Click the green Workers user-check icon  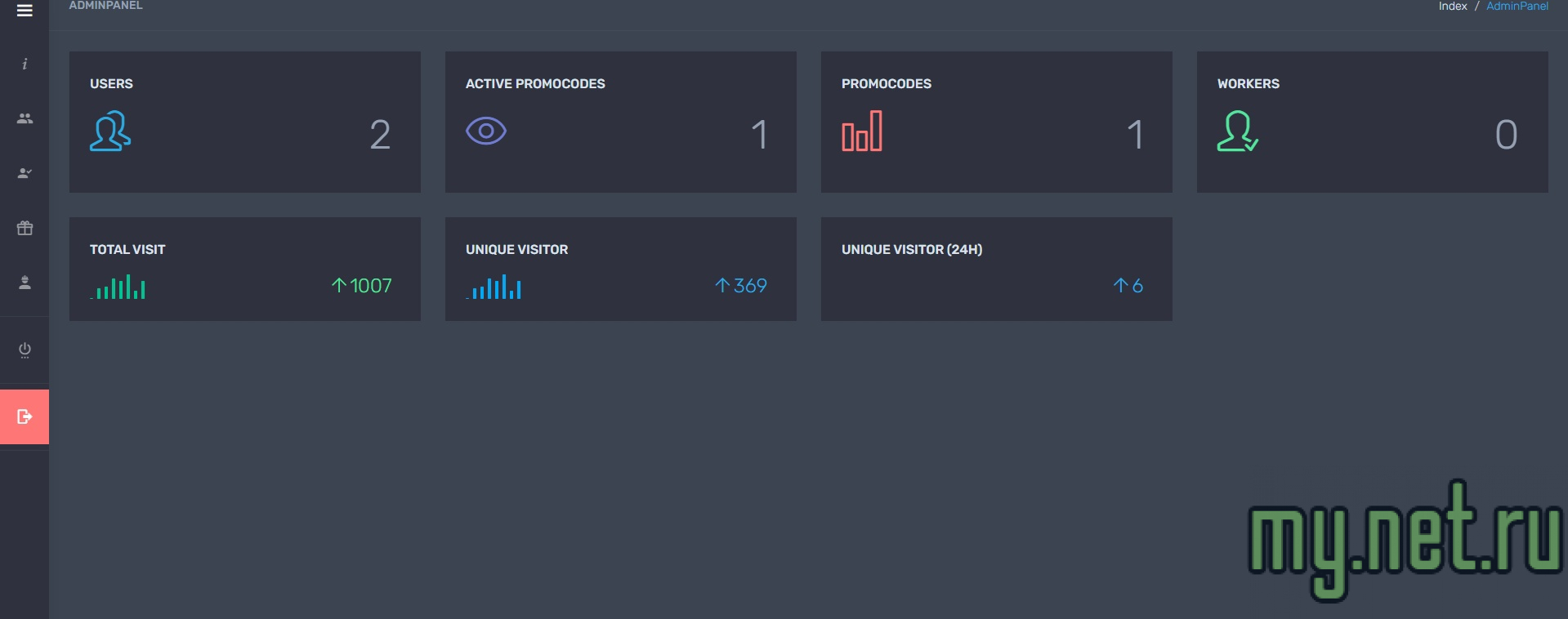point(1237,131)
